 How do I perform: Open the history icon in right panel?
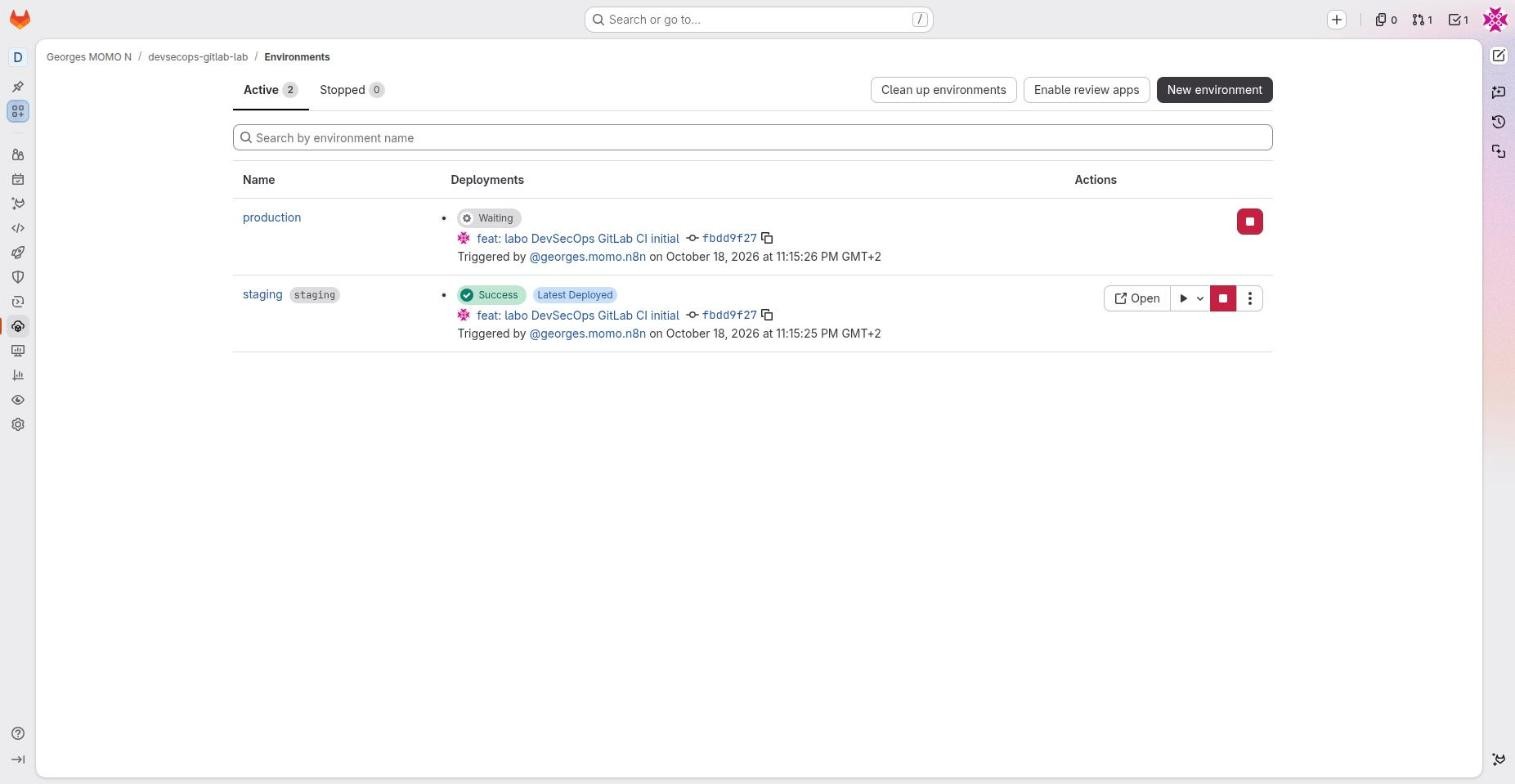pos(1499,122)
